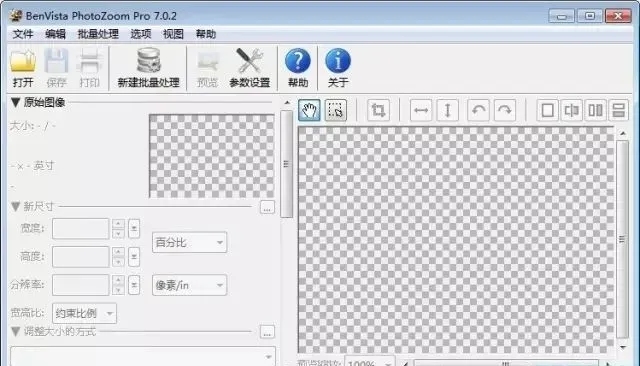Switch to side-by-side split preview view
The image size is (640, 366).
(x=595, y=110)
